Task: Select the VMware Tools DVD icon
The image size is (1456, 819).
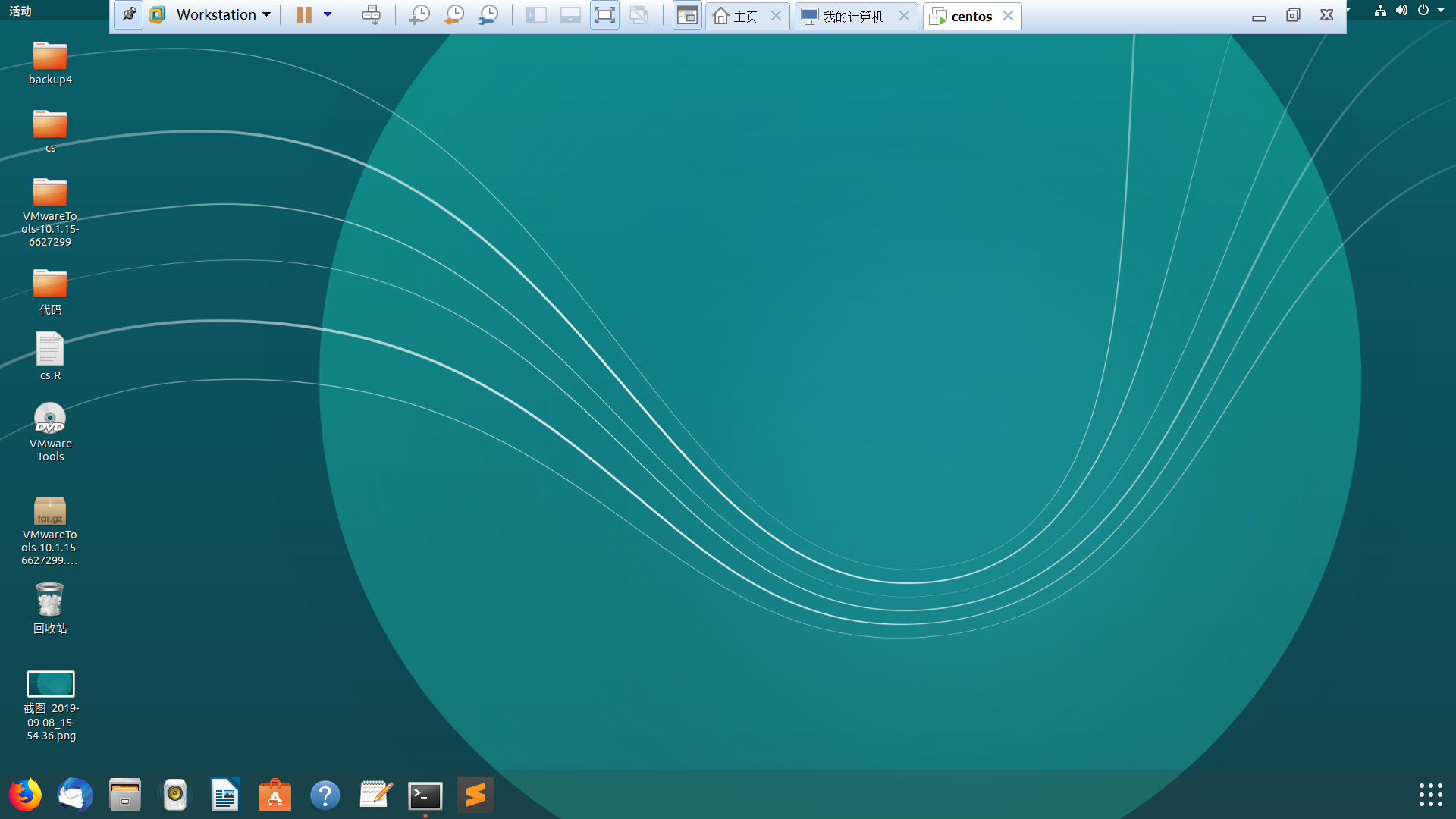Action: 50,432
